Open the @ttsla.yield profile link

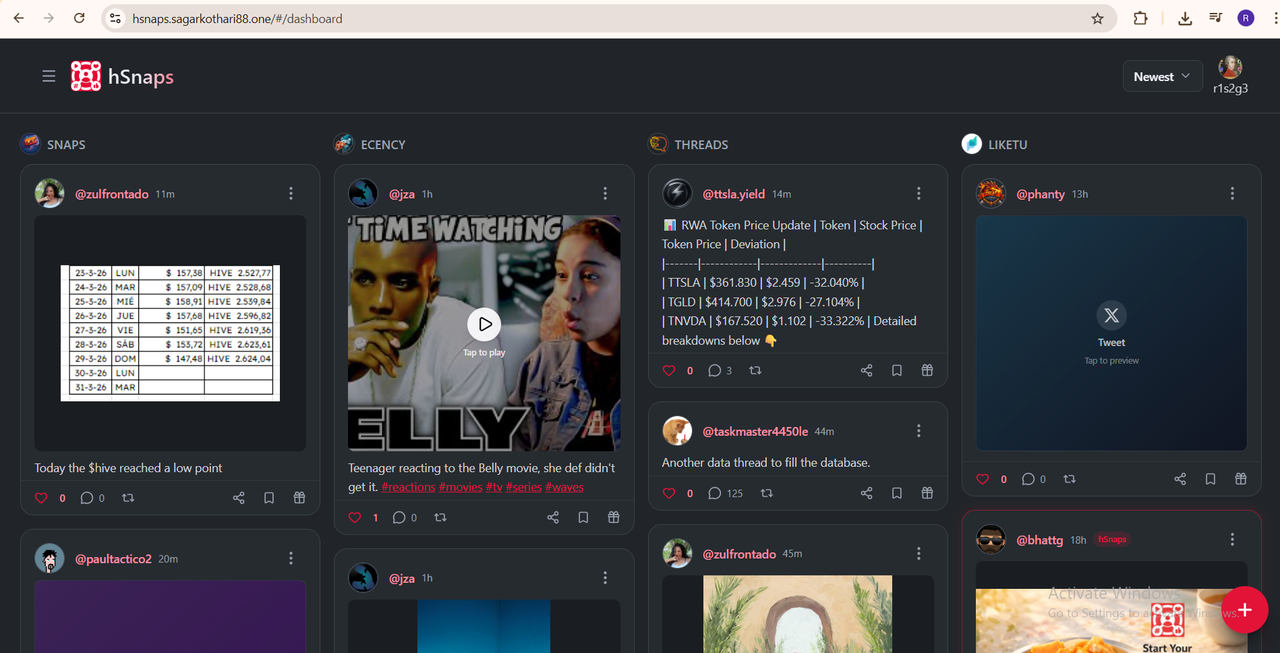(733, 193)
